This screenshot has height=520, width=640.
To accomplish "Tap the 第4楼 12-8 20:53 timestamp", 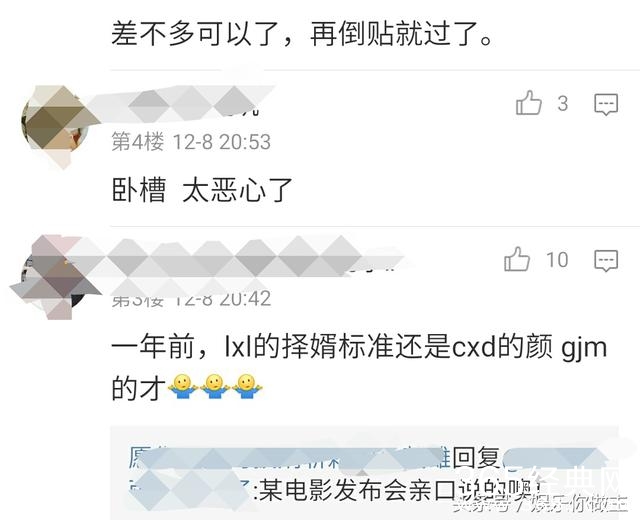I will click(x=191, y=142).
